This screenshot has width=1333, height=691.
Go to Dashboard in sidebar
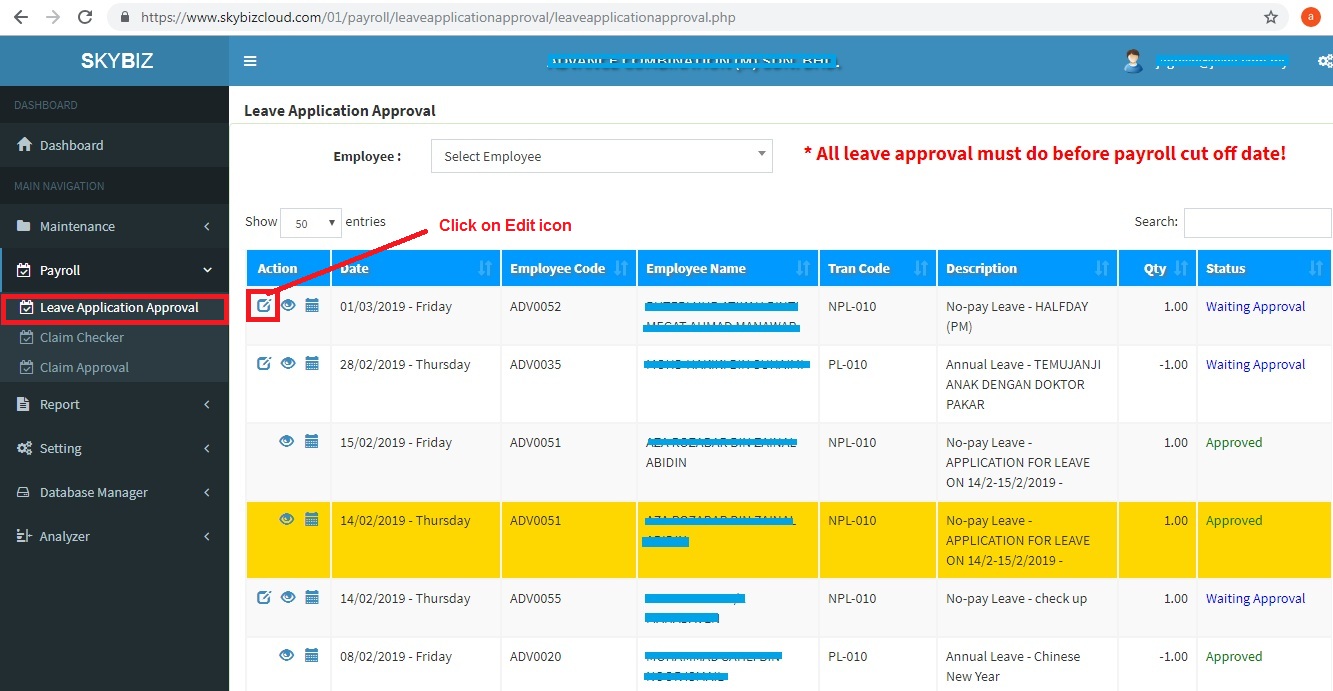pyautogui.click(x=71, y=145)
